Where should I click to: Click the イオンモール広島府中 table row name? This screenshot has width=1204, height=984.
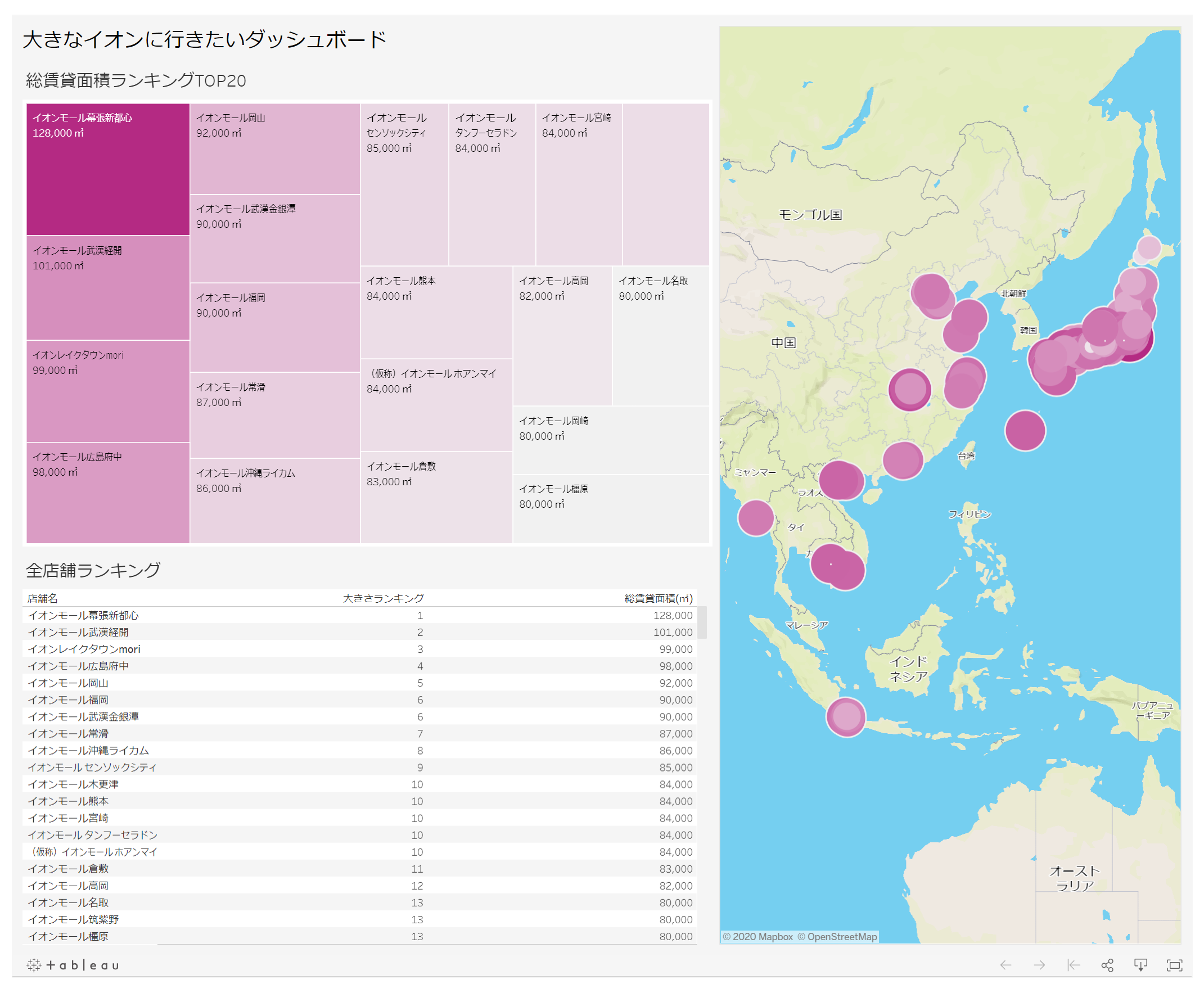[x=78, y=666]
